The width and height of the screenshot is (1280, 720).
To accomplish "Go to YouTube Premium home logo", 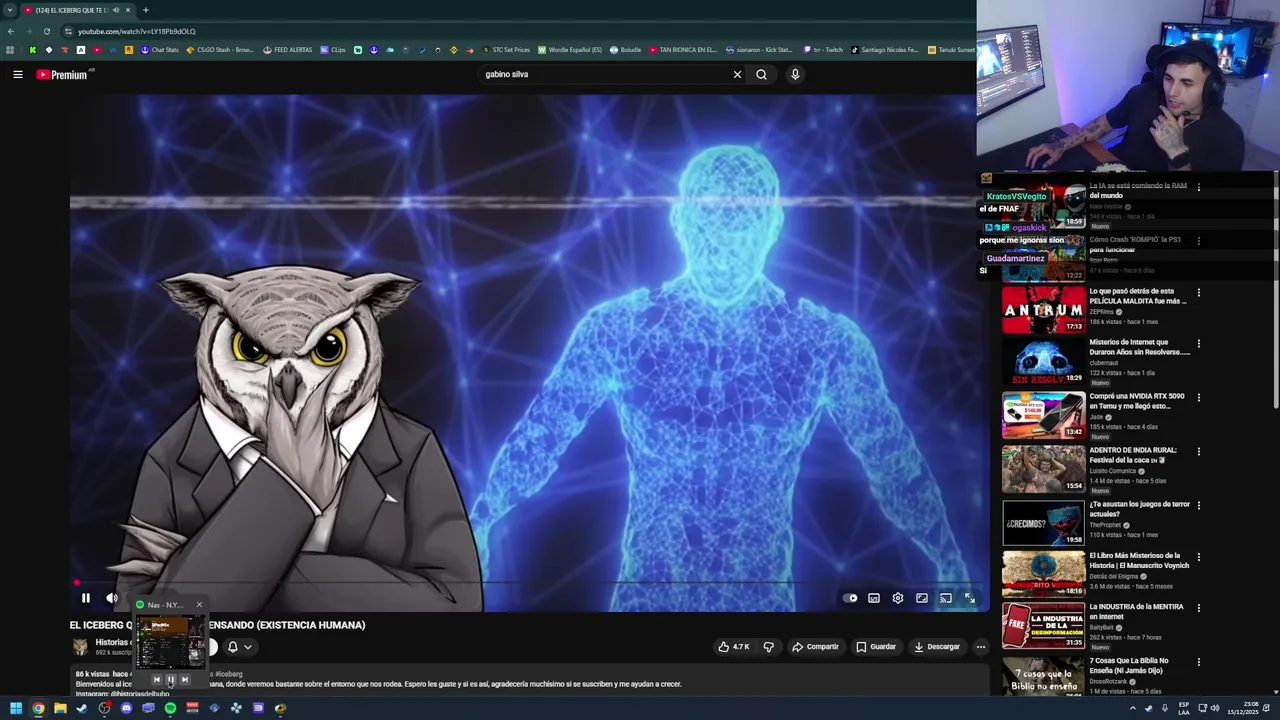I will coord(62,74).
